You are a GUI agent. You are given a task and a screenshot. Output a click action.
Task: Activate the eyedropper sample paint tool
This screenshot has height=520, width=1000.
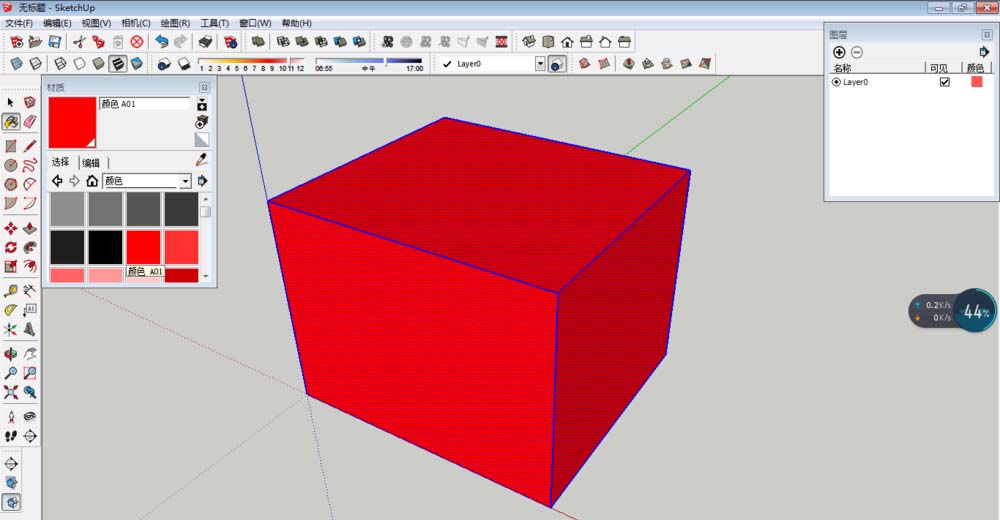click(x=201, y=160)
